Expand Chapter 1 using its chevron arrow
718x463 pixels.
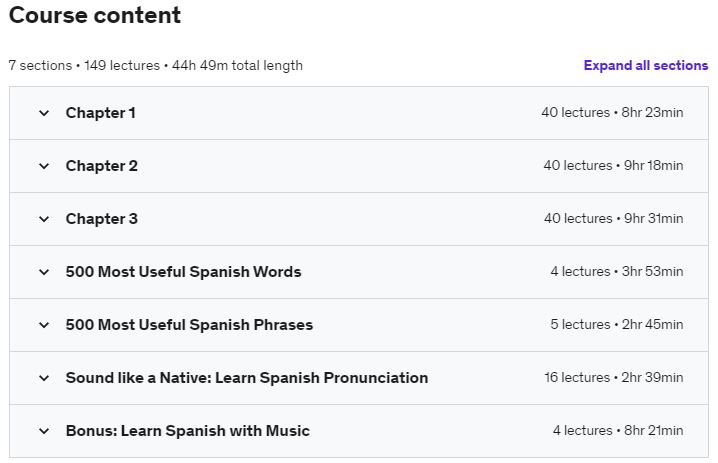44,113
